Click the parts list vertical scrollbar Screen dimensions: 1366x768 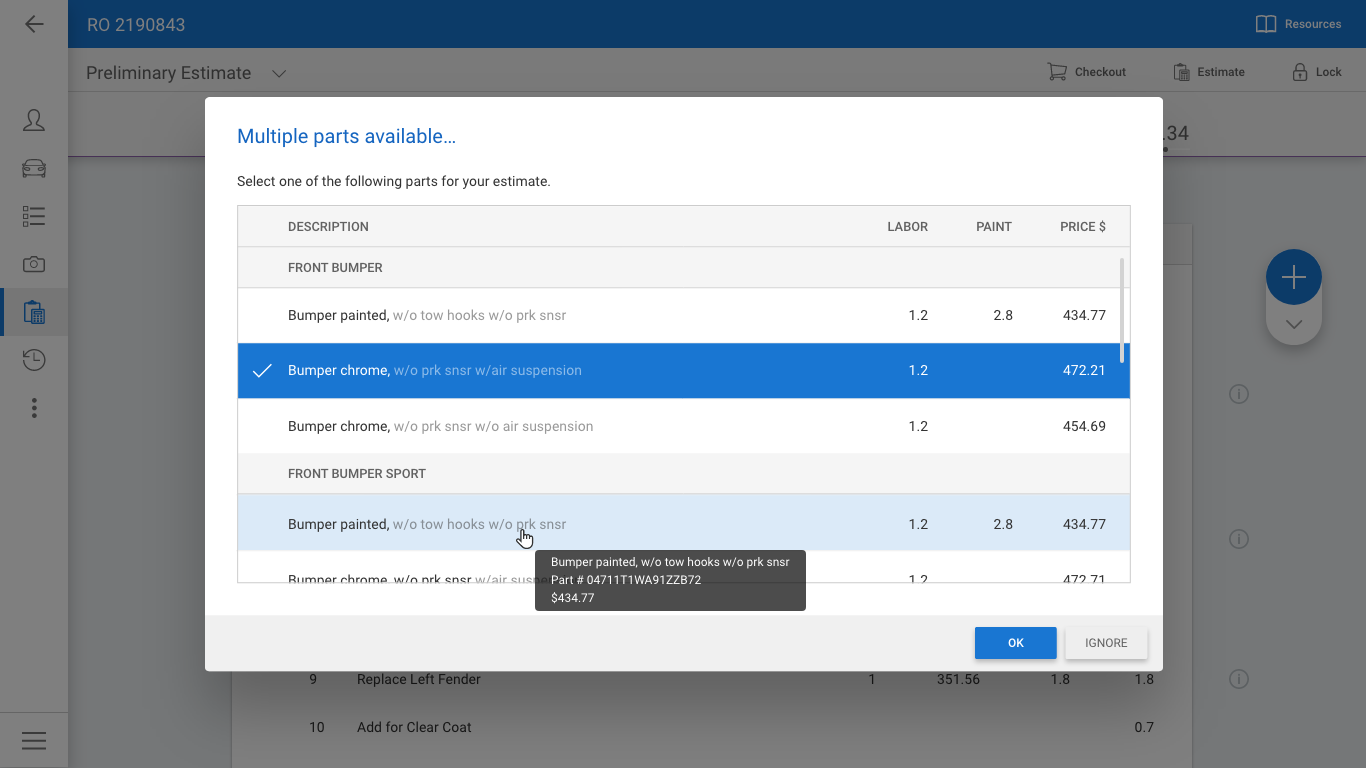[x=1122, y=310]
